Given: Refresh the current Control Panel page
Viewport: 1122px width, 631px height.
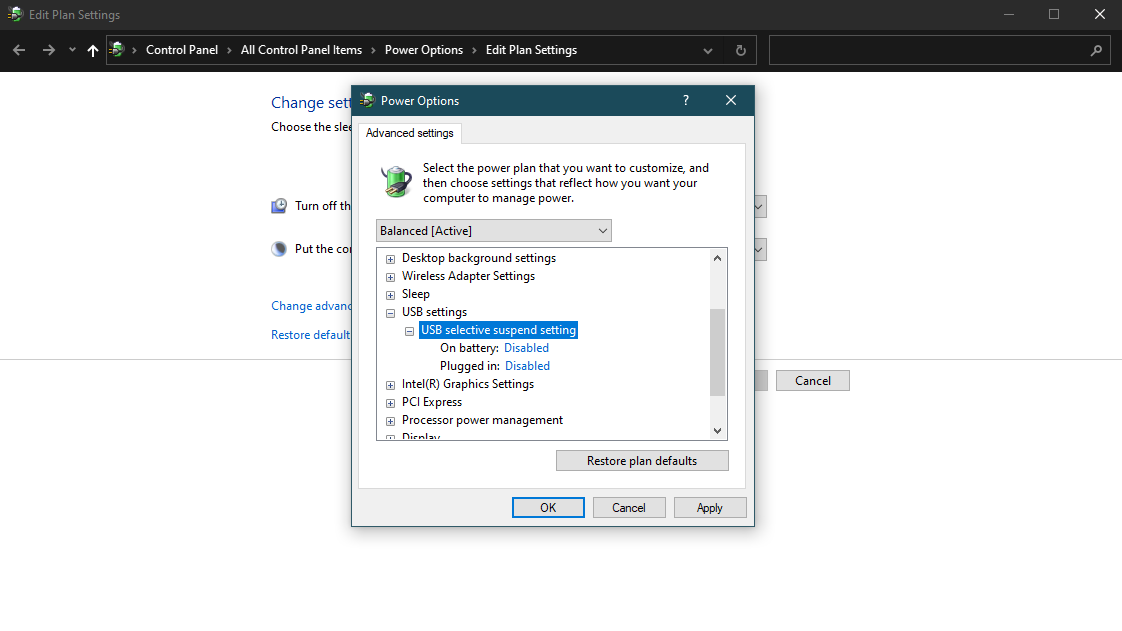Looking at the screenshot, I should point(740,50).
